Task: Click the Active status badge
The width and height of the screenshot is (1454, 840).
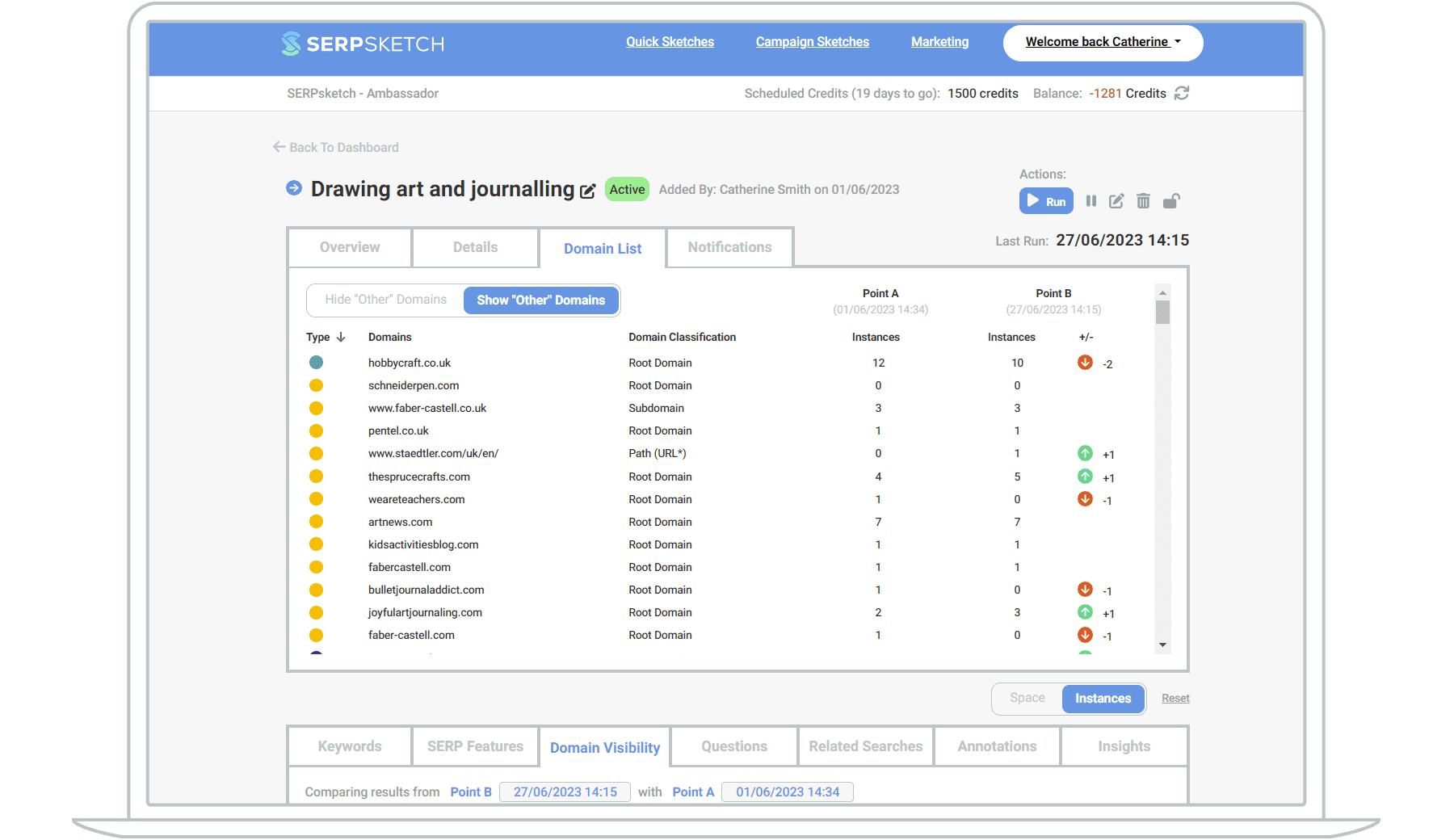Action: click(x=627, y=189)
